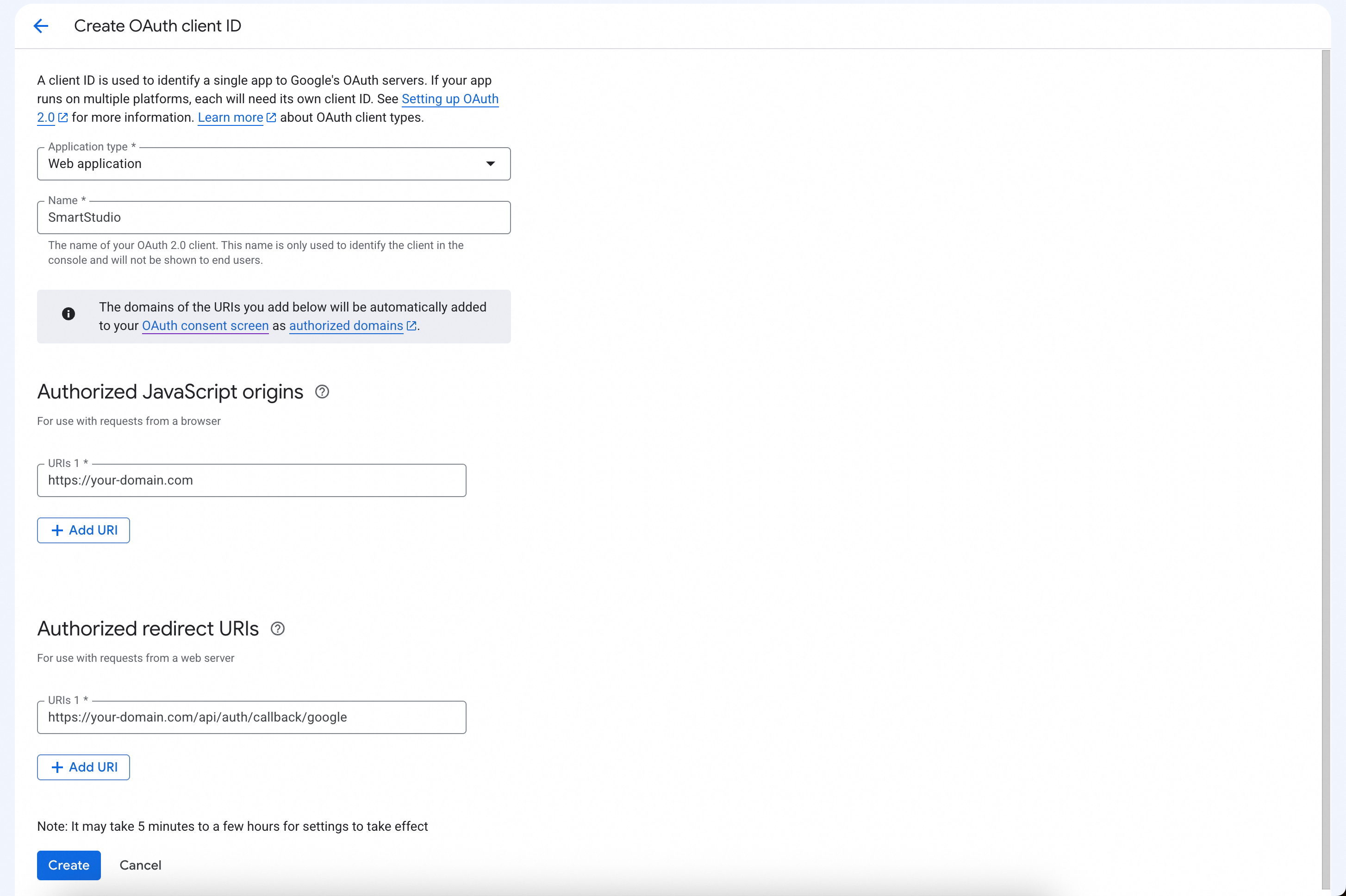The width and height of the screenshot is (1346, 896).
Task: Open help for Authorized JavaScript origins
Action: click(322, 392)
